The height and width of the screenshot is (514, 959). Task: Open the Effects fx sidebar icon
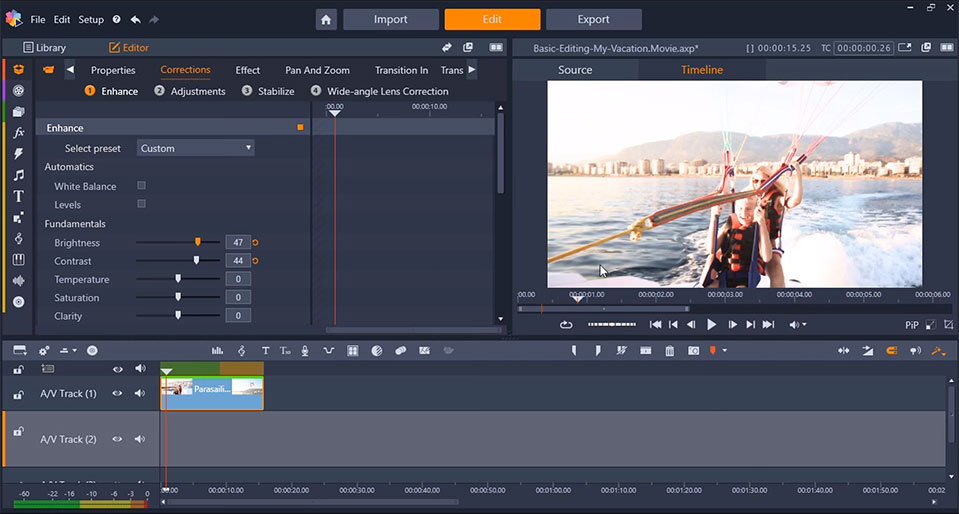(x=18, y=132)
